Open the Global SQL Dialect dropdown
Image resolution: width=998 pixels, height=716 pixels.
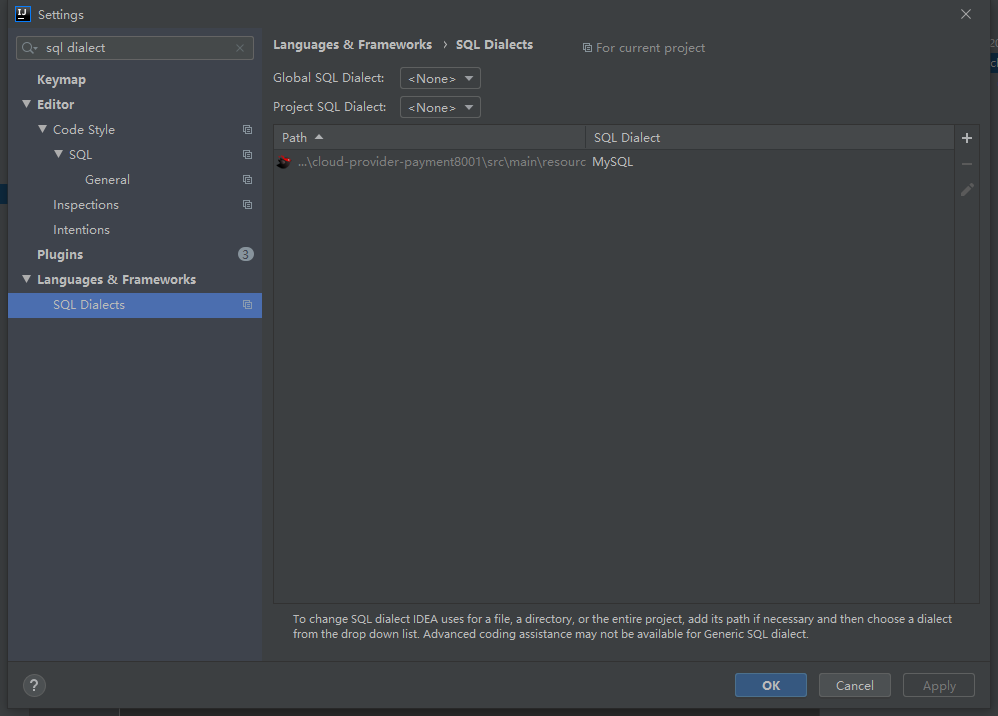440,78
